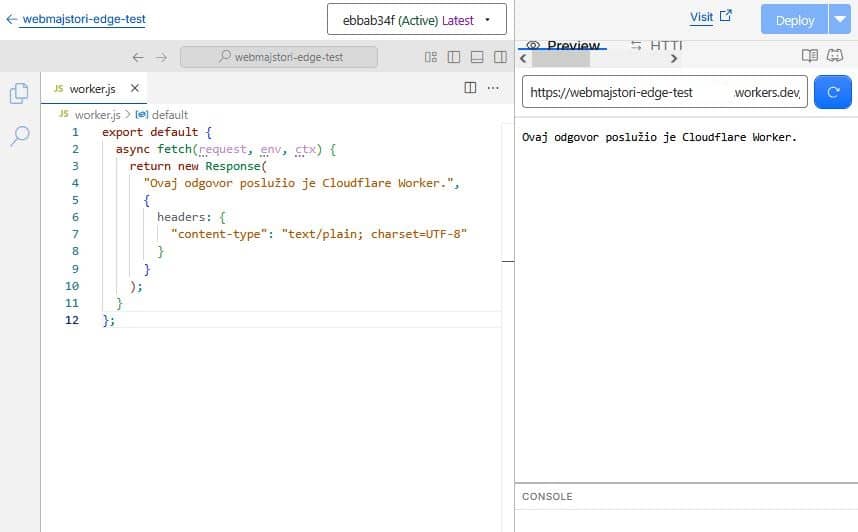Toggle the primary sidebar layout icon
The width and height of the screenshot is (858, 532).
pyautogui.click(x=454, y=57)
